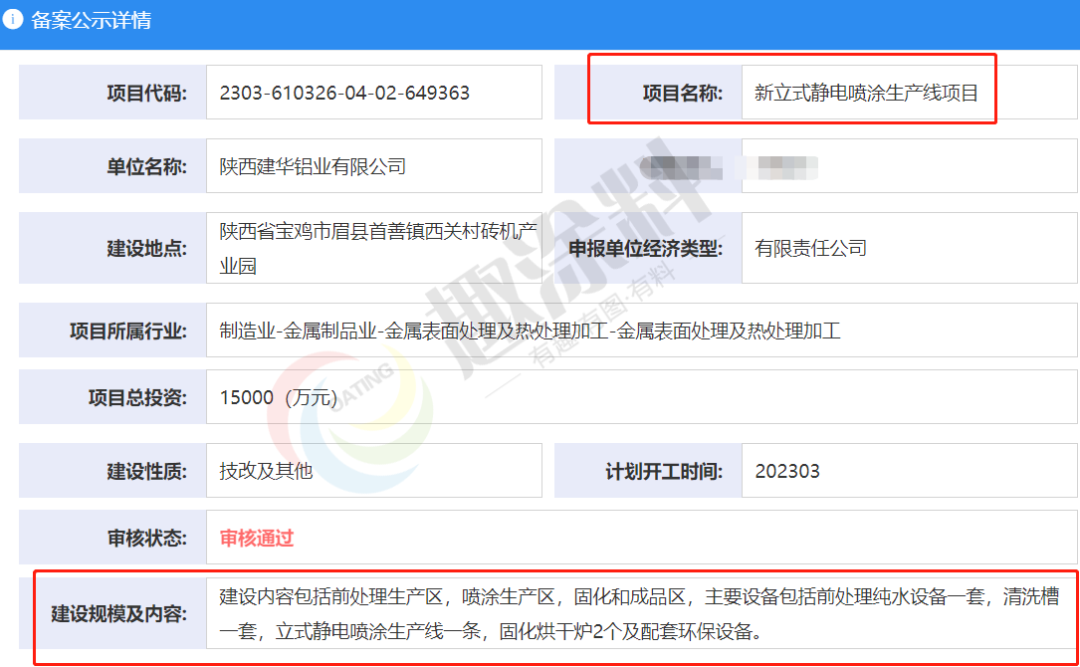Screen dimensions: 1080x667
Task: Click the 备案公示详情 header title
Action: coord(91,20)
